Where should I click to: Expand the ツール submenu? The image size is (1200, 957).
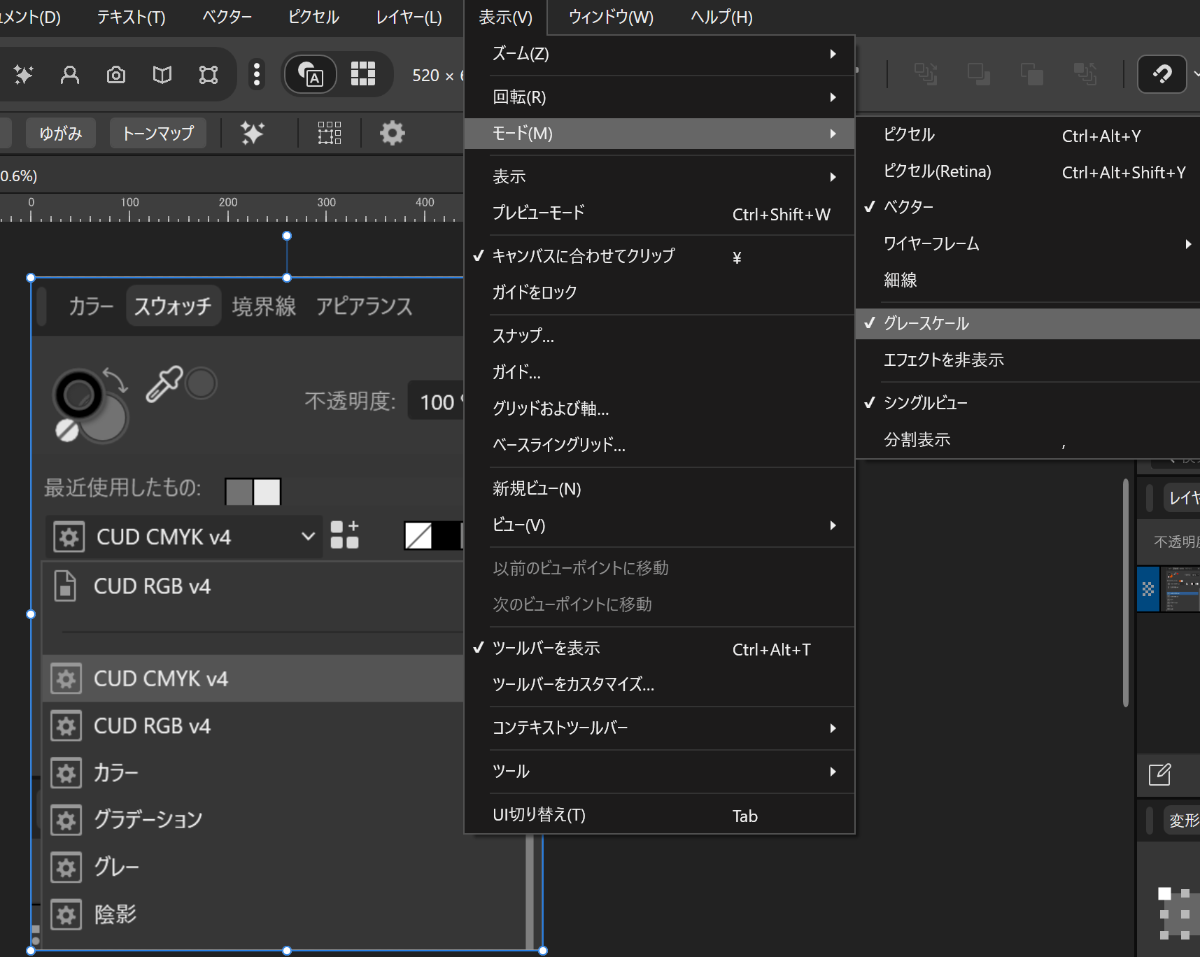click(660, 771)
